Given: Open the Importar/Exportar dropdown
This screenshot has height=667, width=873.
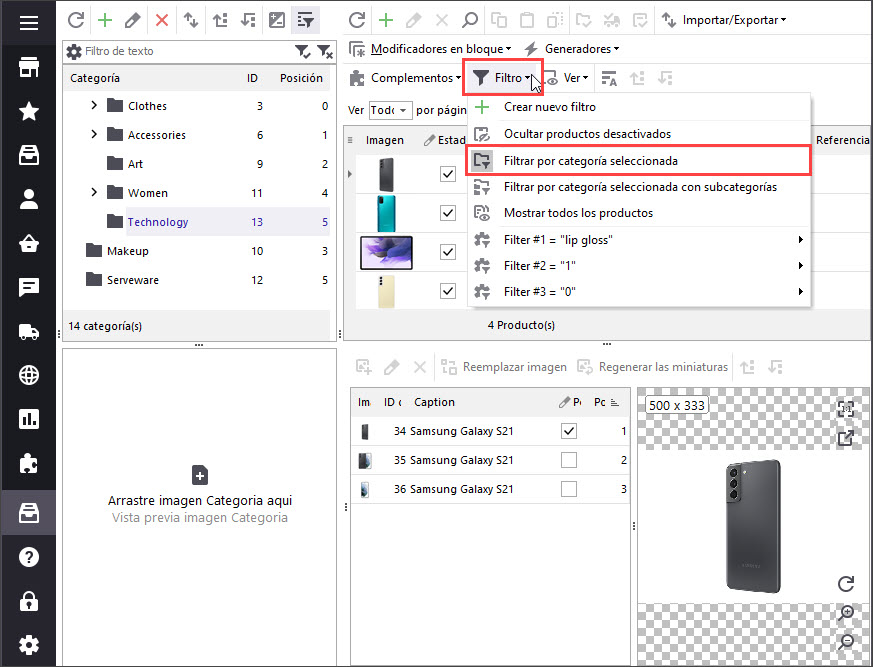Looking at the screenshot, I should [724, 20].
